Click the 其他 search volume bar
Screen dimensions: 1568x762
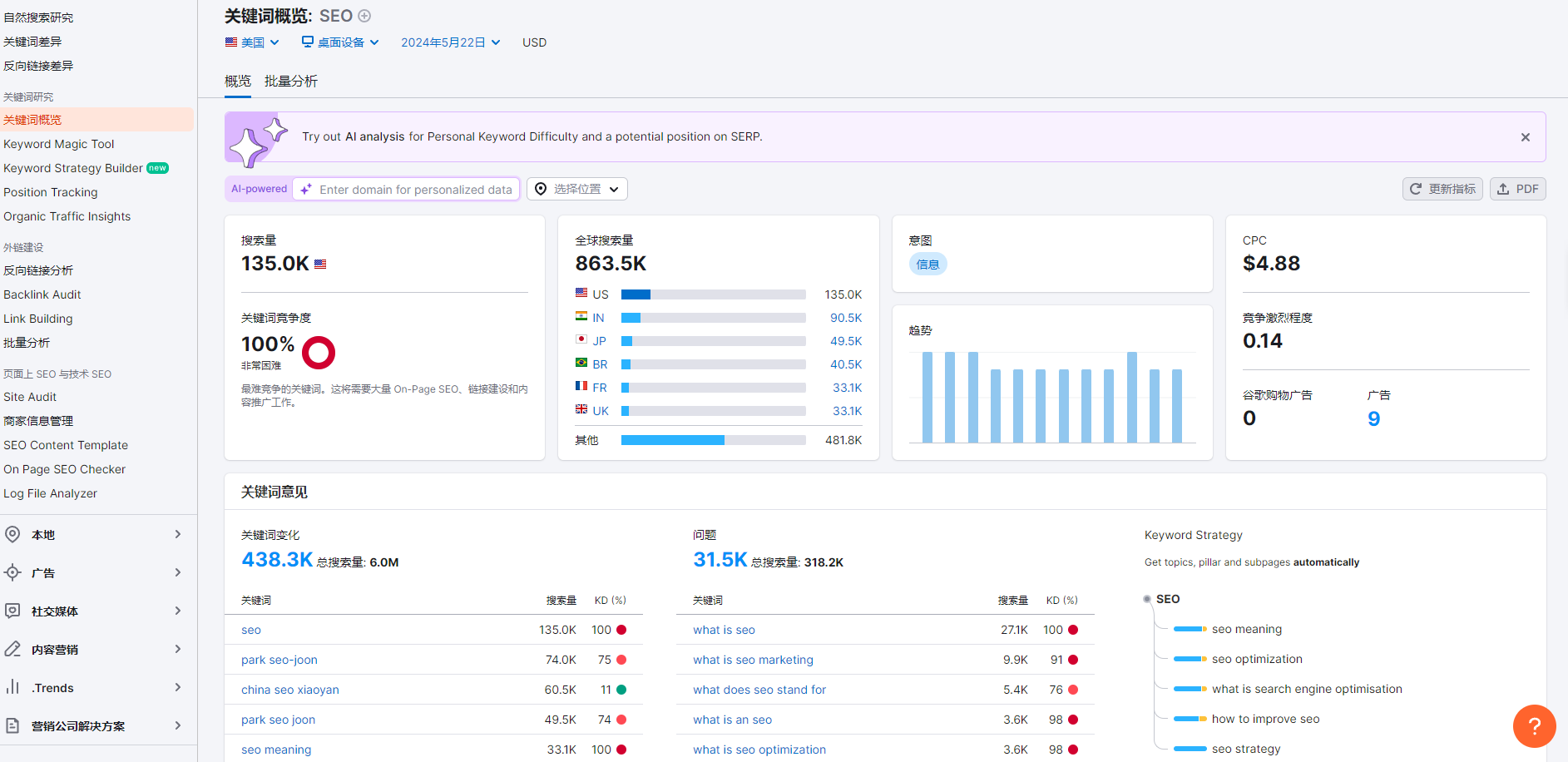point(714,440)
